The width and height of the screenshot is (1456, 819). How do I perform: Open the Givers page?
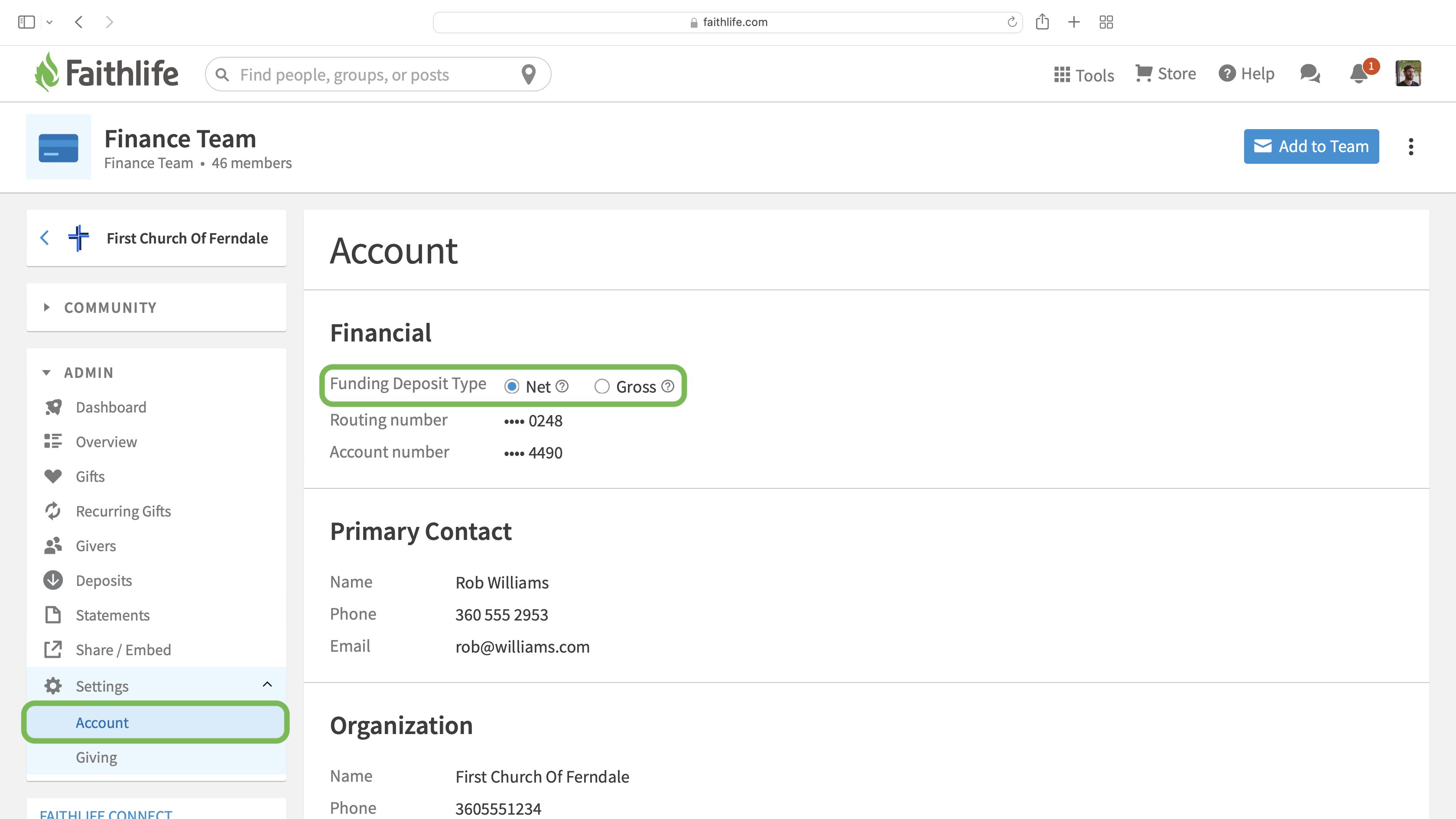[x=96, y=546]
